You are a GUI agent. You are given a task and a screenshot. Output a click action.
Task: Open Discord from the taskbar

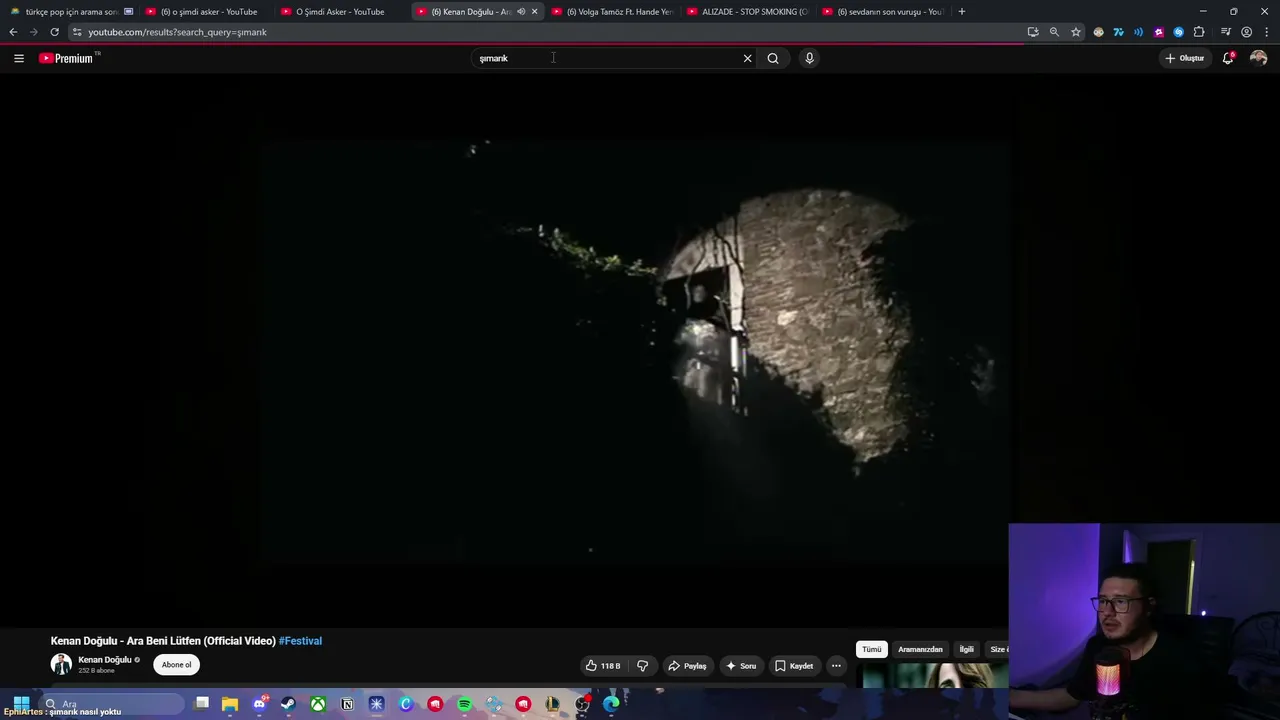[259, 704]
